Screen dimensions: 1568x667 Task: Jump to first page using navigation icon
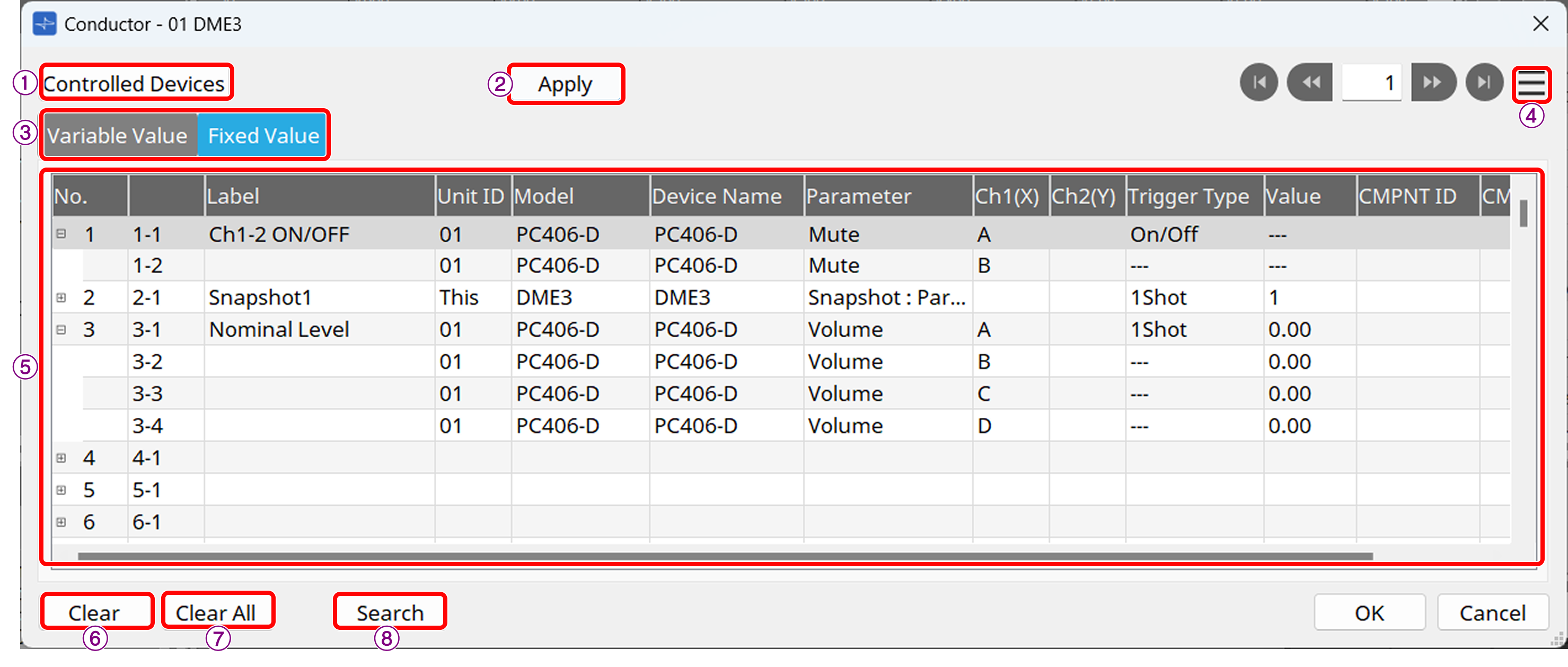(x=1259, y=83)
